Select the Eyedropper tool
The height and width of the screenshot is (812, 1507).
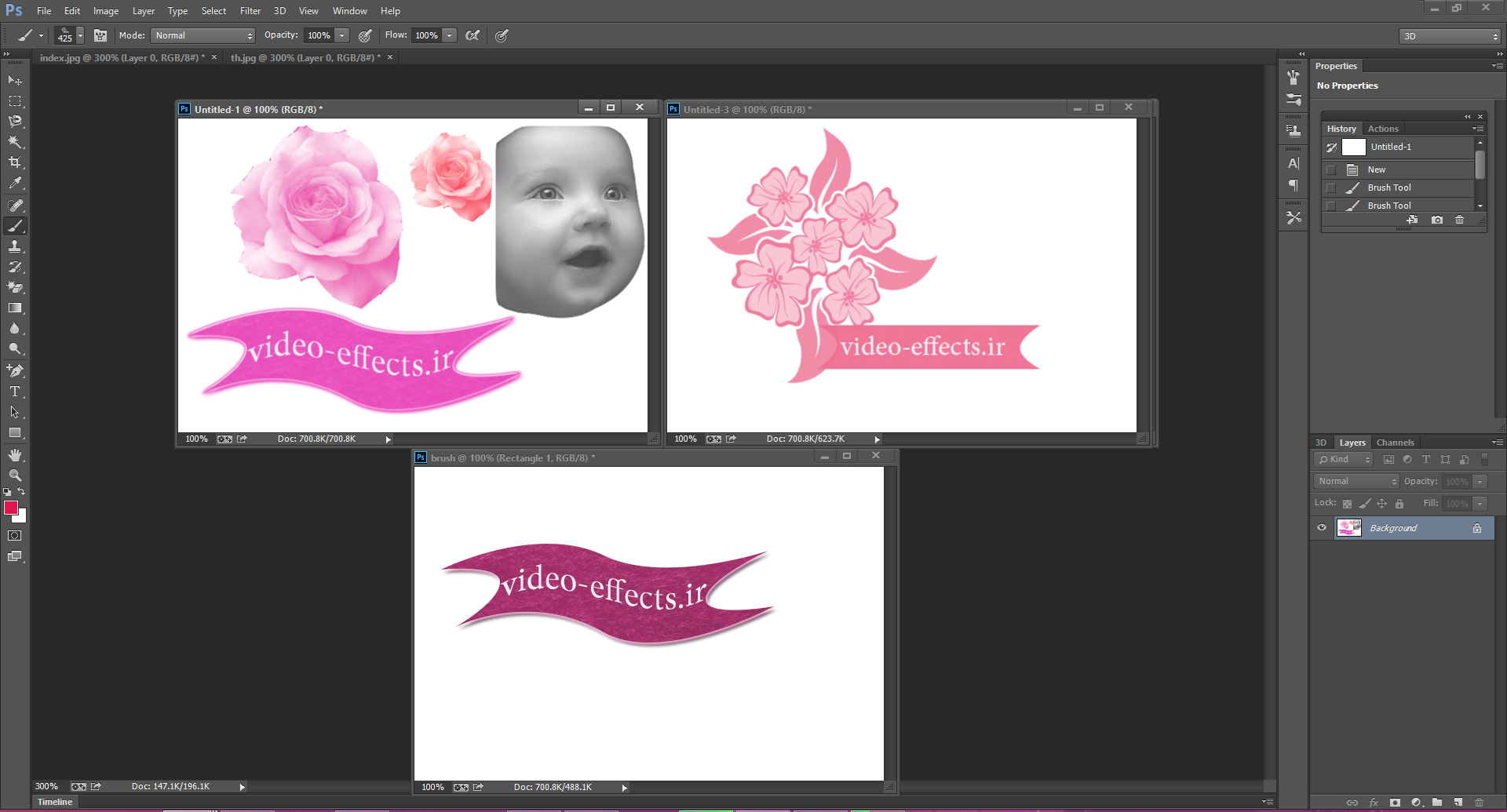(x=15, y=183)
